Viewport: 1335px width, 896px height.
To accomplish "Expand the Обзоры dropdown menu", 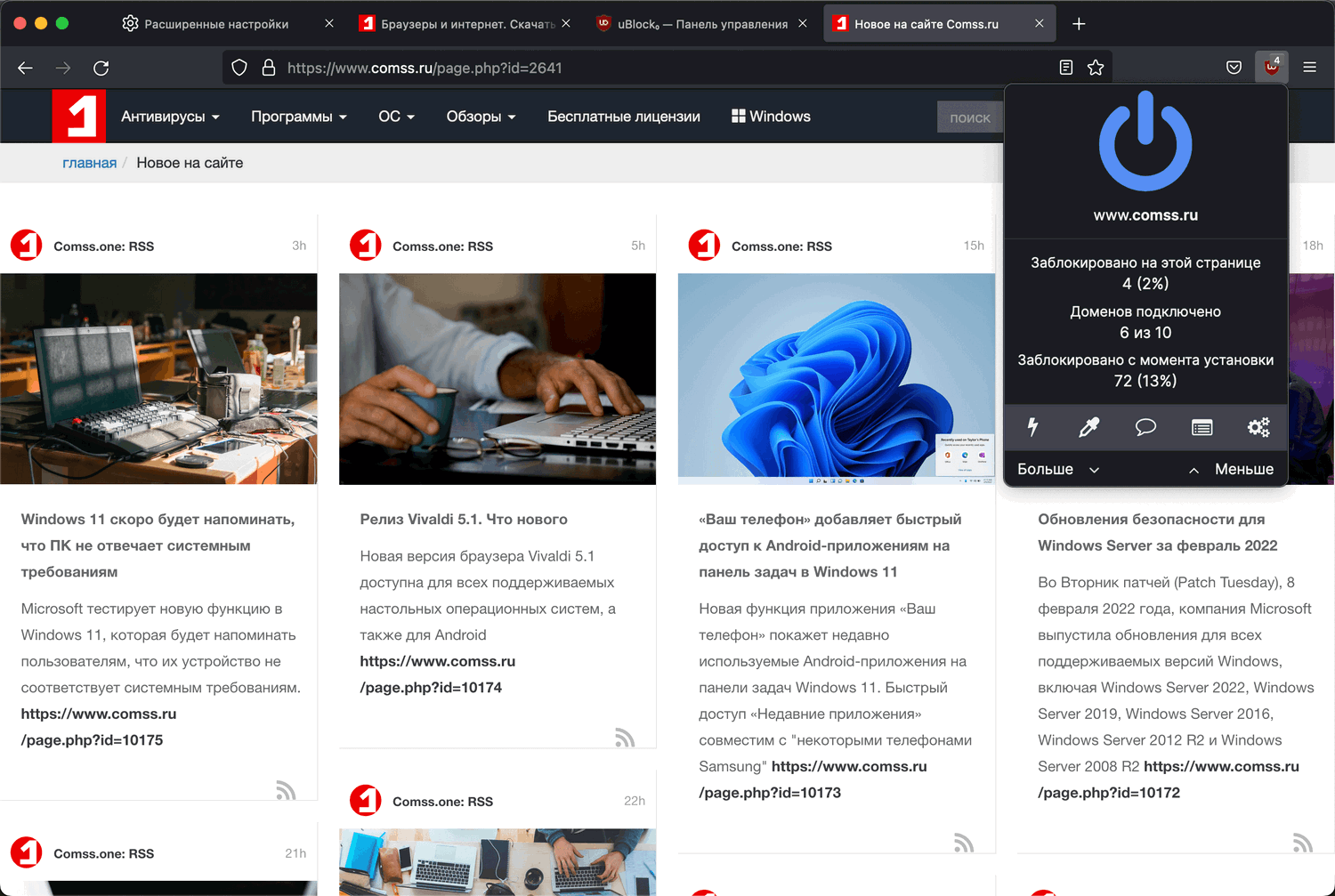I will pyautogui.click(x=481, y=117).
